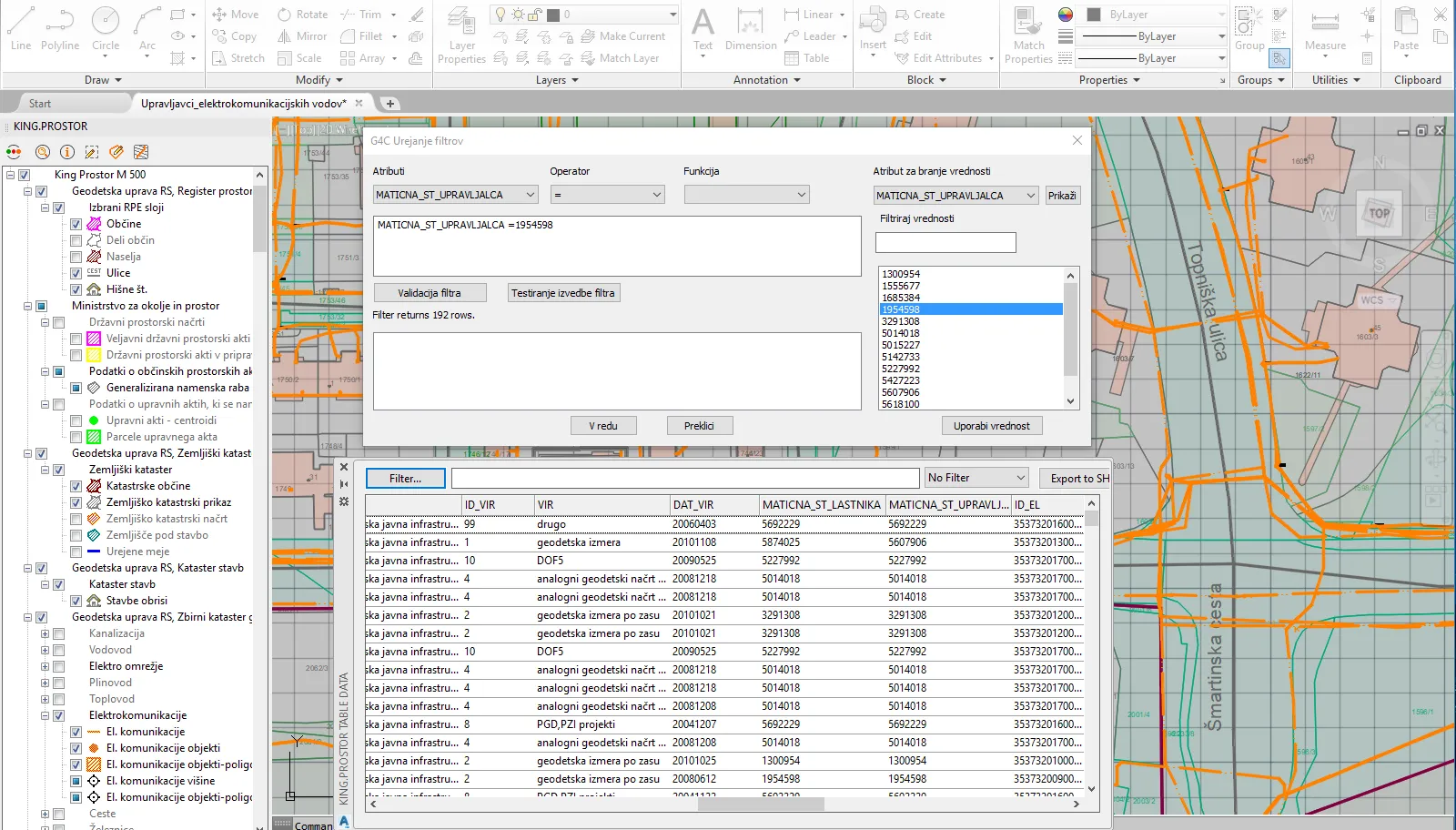Toggle the Stavbe obrisi layer checkbox
The height and width of the screenshot is (830, 1456).
point(76,601)
